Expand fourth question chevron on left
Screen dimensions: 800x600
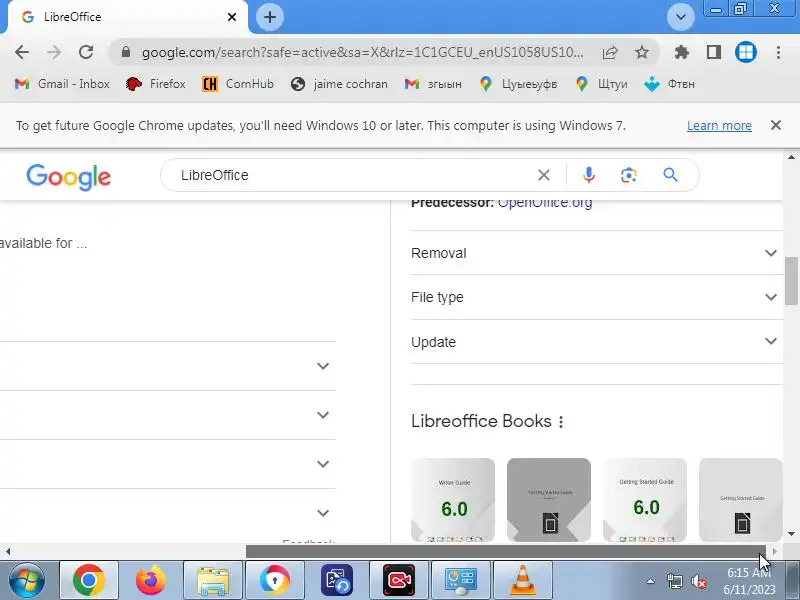[322, 513]
